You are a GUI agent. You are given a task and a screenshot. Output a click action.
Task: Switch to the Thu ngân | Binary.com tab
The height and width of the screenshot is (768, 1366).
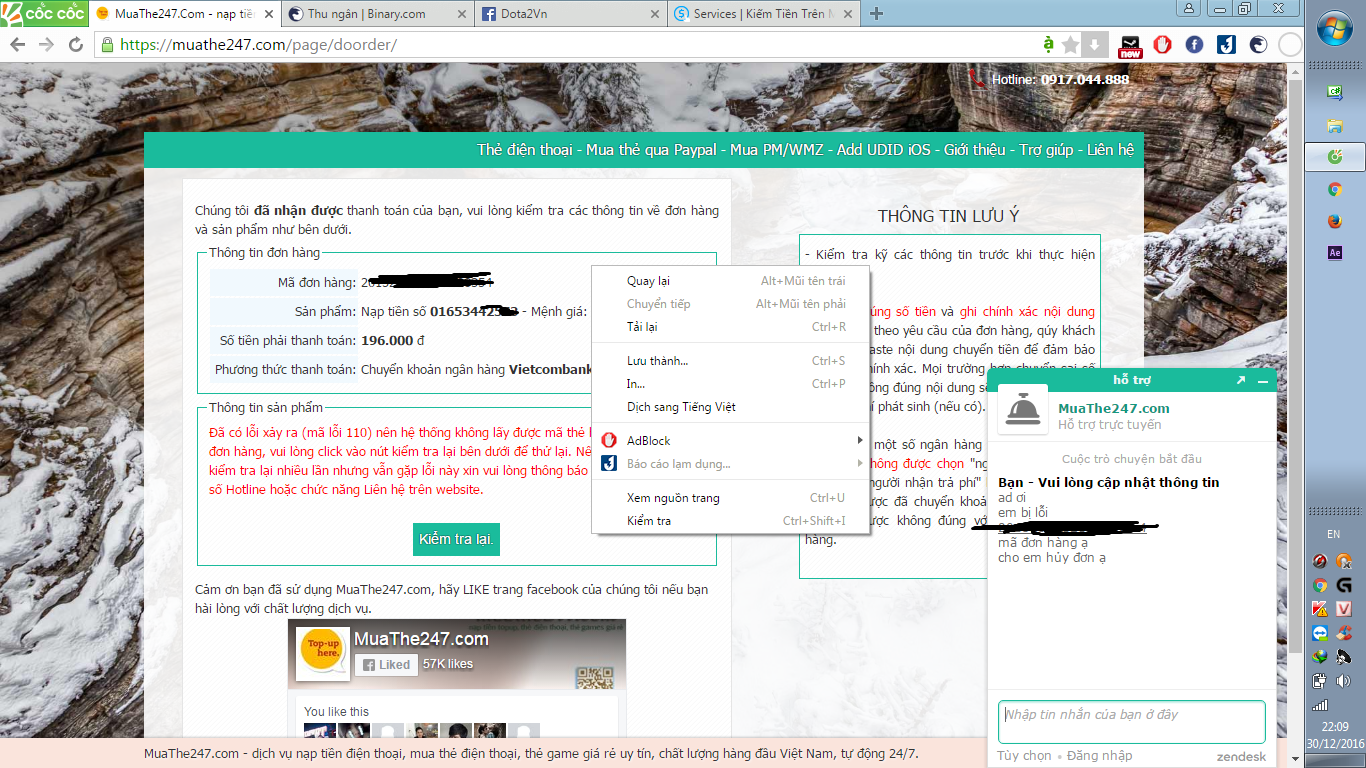pyautogui.click(x=368, y=14)
